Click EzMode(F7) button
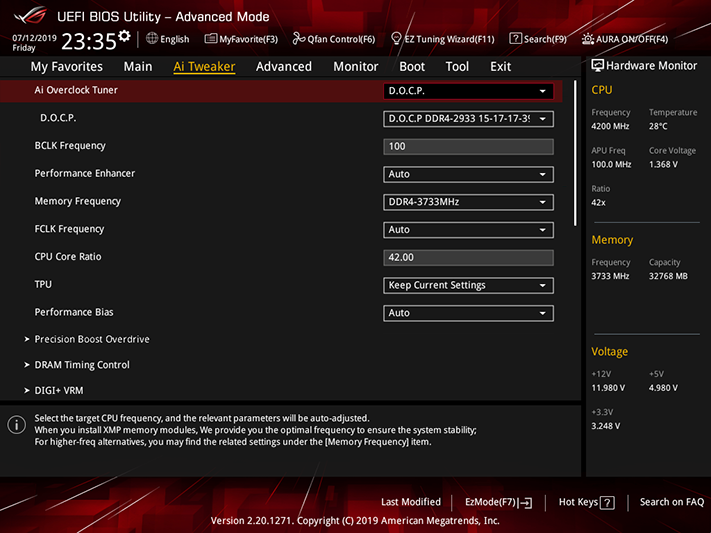The image size is (711, 533). click(499, 502)
